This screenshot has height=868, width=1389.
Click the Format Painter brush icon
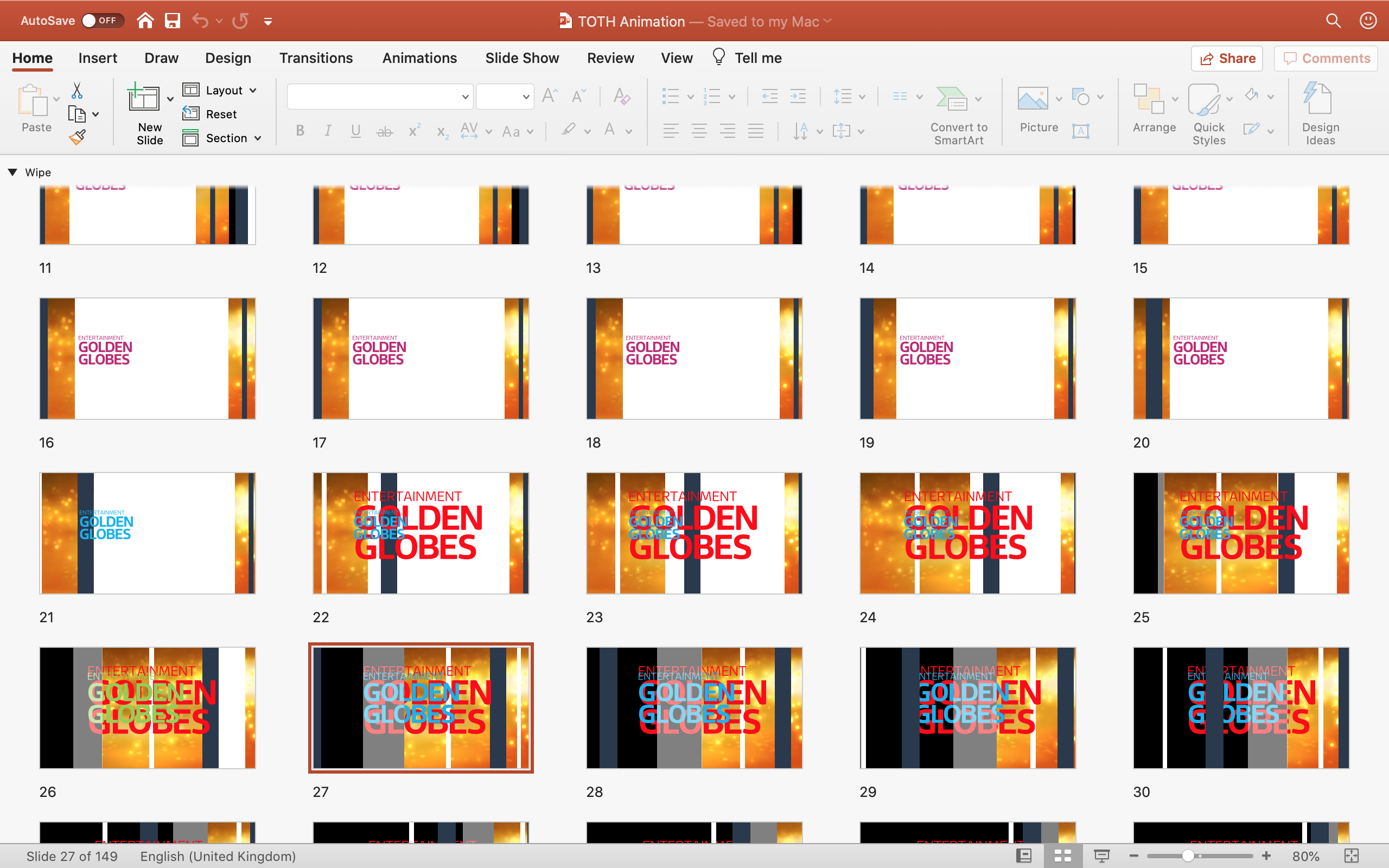(77, 138)
